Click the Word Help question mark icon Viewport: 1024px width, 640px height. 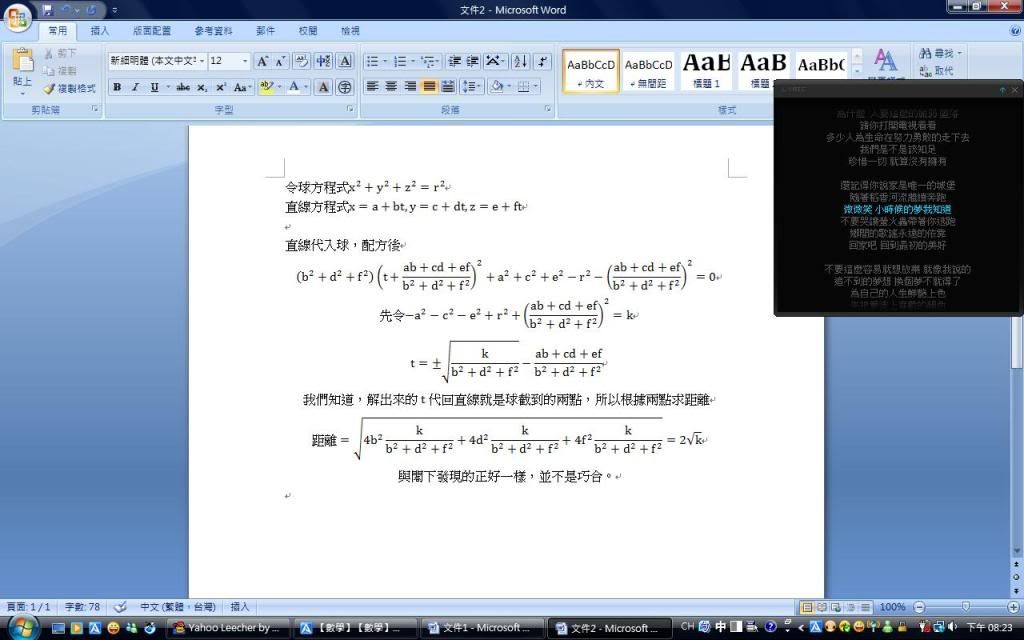[x=1016, y=30]
